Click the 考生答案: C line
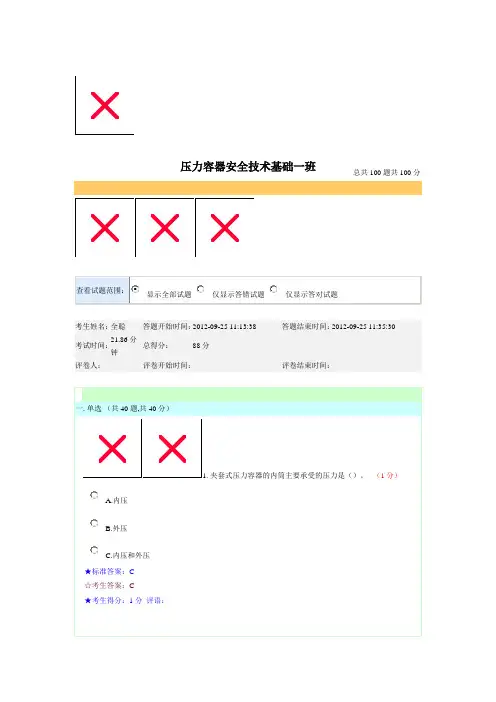Screen dimensions: 496x702 pyautogui.click(x=110, y=586)
